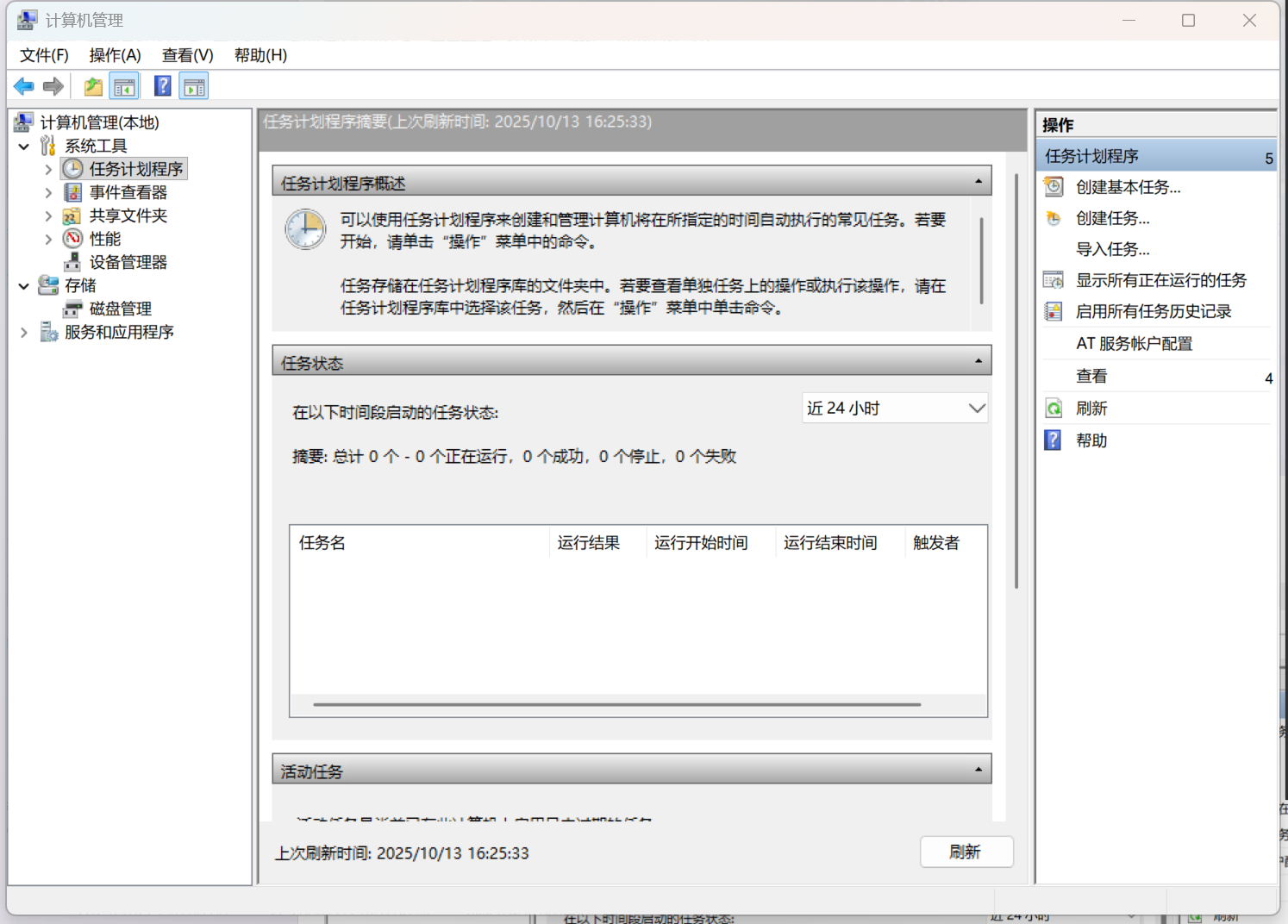This screenshot has height=924, width=1288.
Task: Click 显示所有正在运行的任务 in action pane
Action: click(x=1160, y=279)
